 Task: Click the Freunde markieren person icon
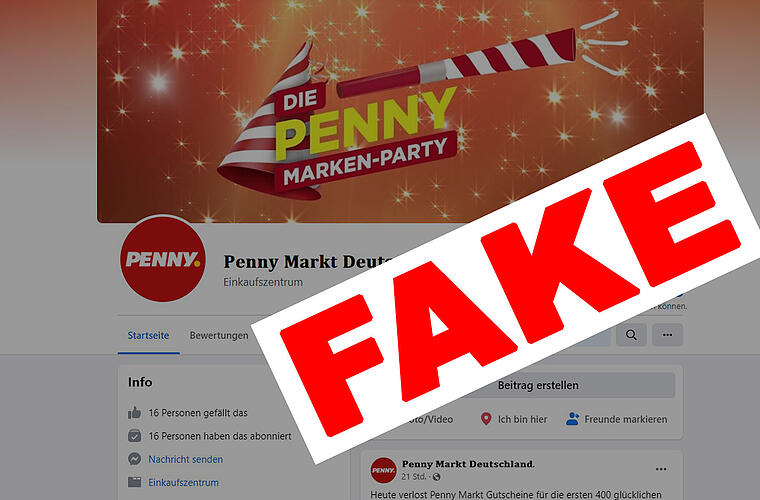(x=572, y=419)
